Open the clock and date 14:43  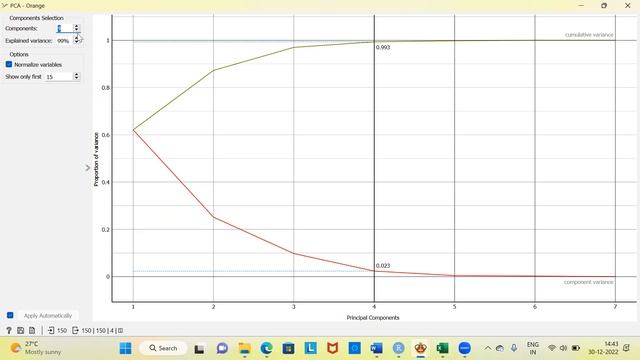coord(603,348)
